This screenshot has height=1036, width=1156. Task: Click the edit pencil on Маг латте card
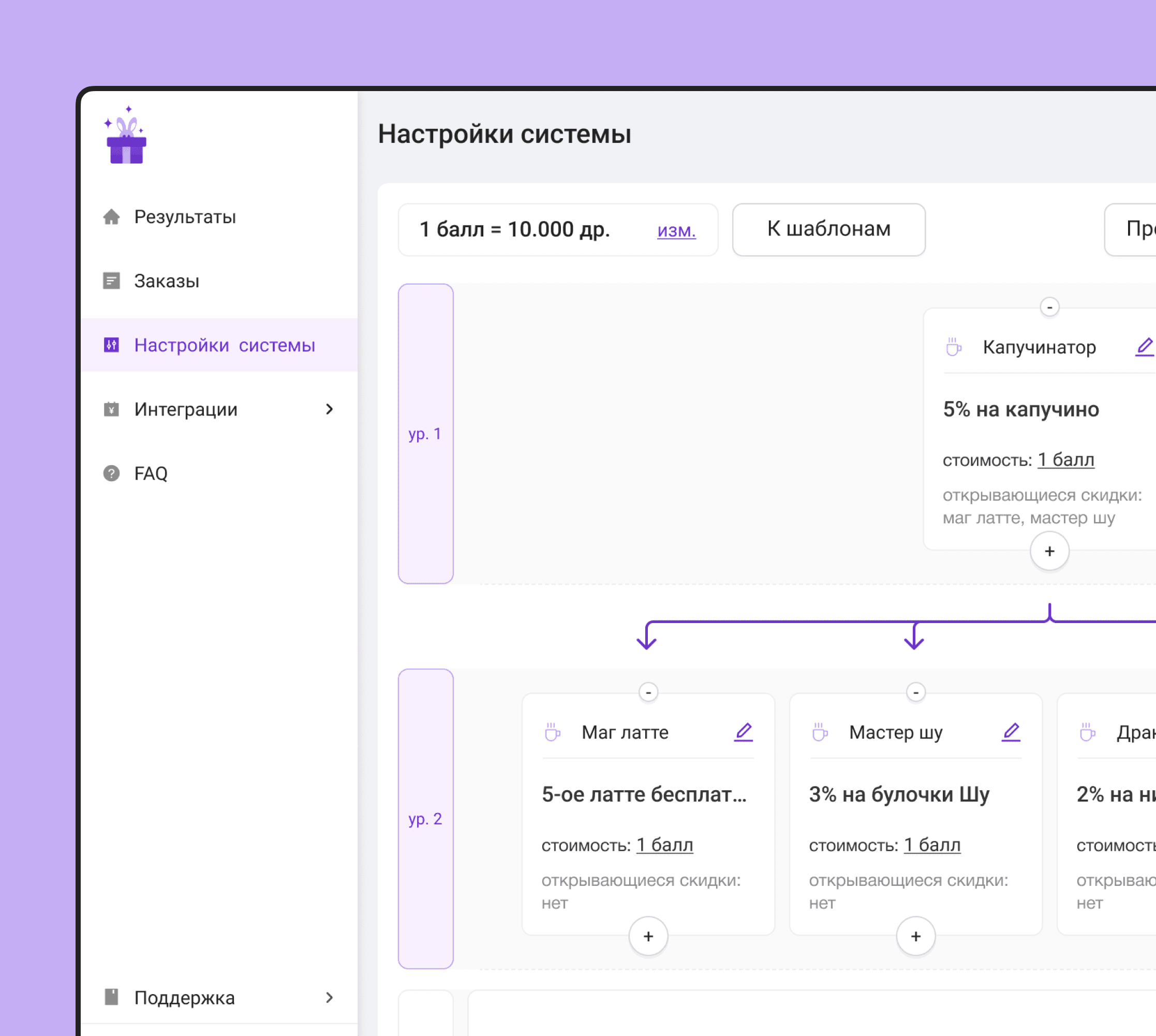coord(744,732)
